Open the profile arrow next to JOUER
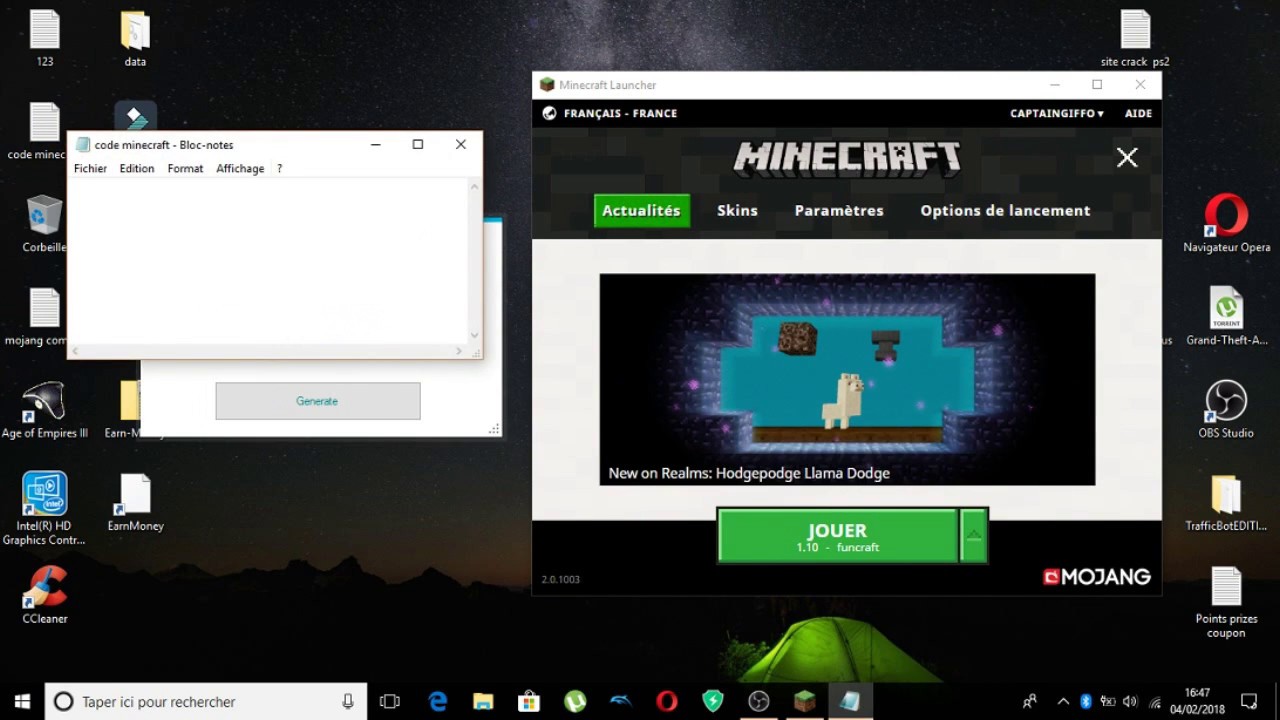 [973, 536]
